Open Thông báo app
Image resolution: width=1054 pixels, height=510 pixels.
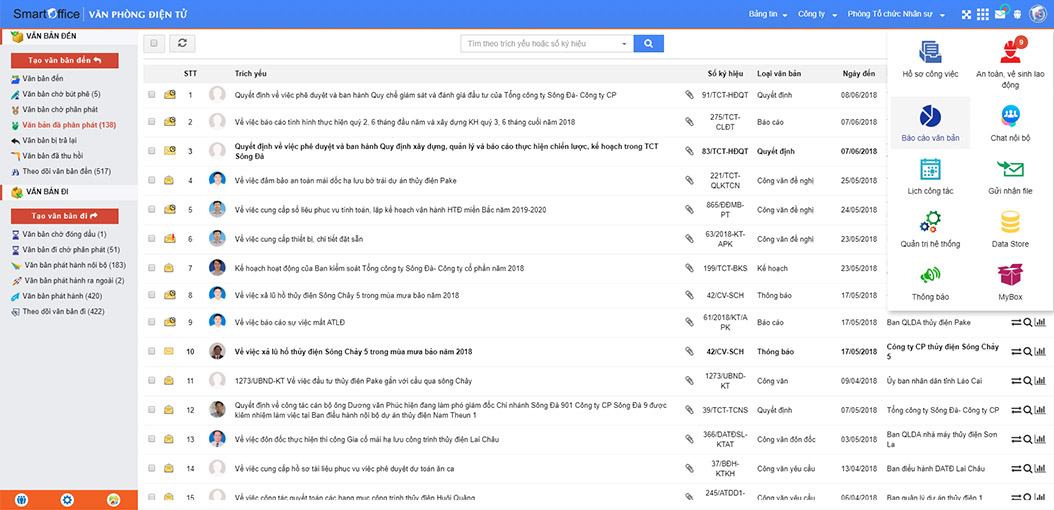(930, 282)
